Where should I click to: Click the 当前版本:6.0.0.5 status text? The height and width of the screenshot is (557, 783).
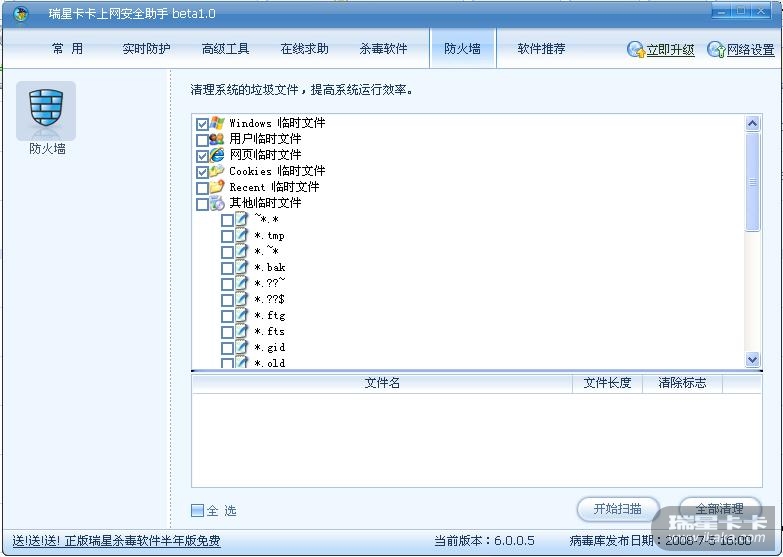pyautogui.click(x=484, y=541)
